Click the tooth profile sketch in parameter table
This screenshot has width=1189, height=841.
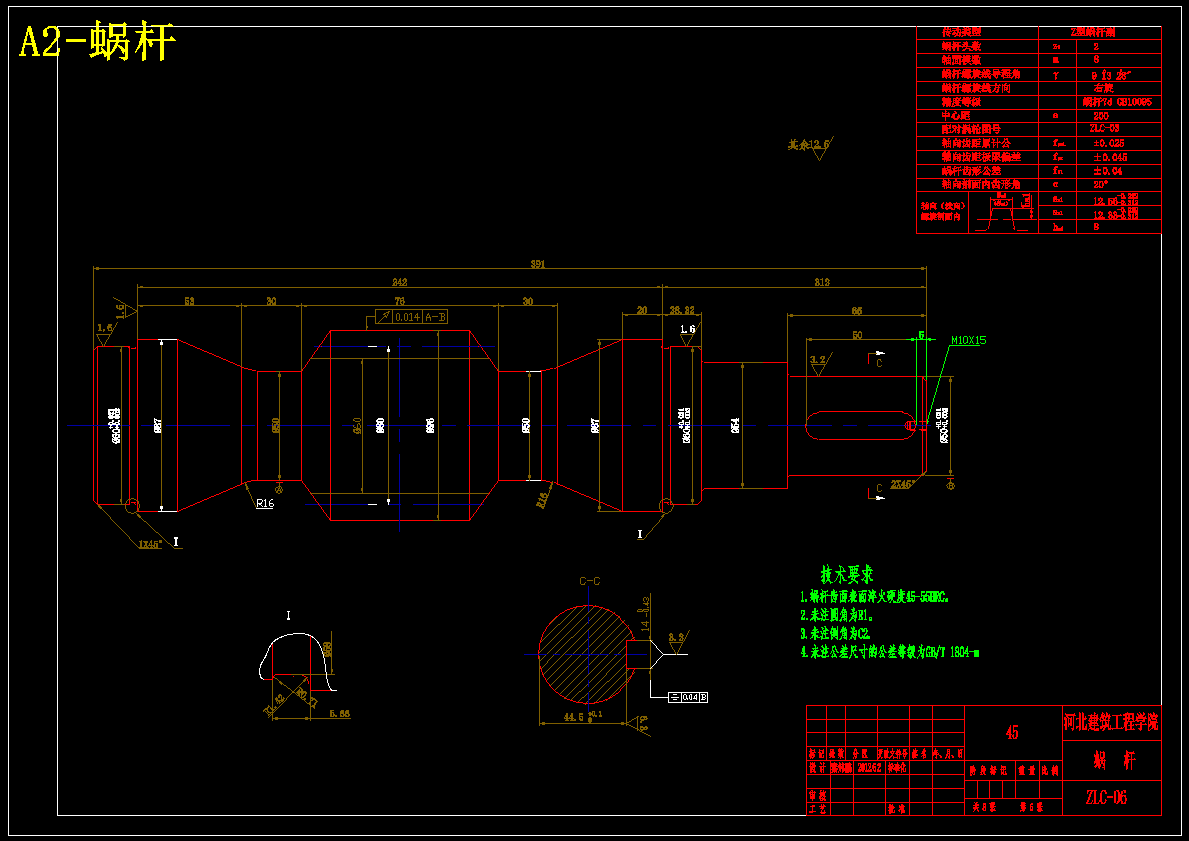pyautogui.click(x=1005, y=212)
